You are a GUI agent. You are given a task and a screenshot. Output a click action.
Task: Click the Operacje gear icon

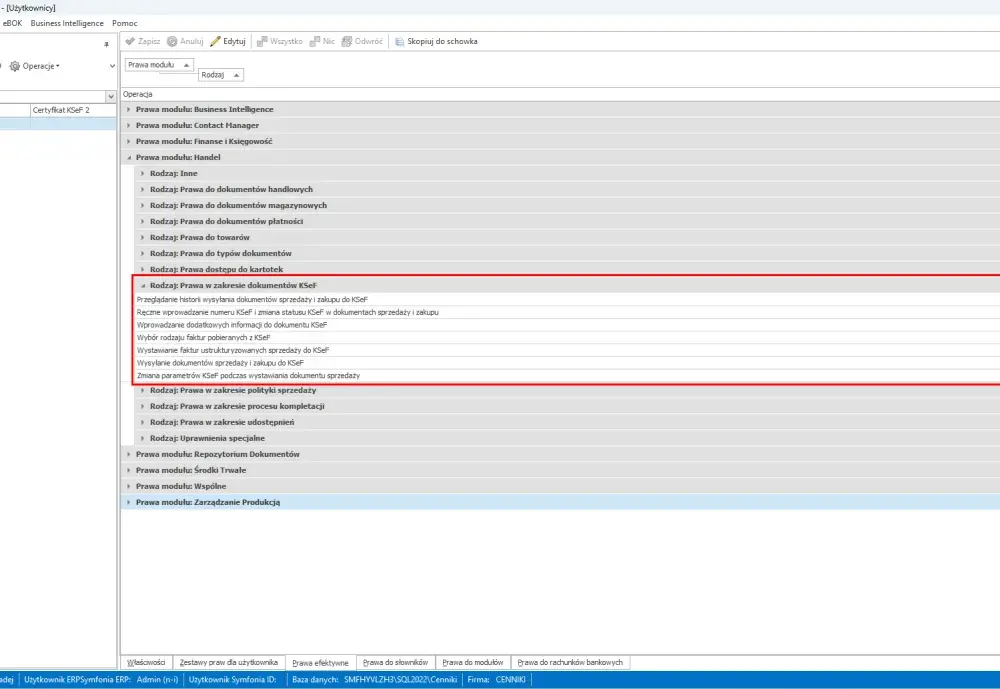pos(15,66)
